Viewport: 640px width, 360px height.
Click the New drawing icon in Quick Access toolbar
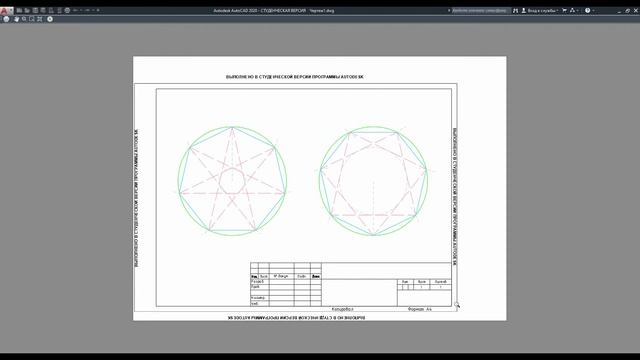tap(19, 10)
